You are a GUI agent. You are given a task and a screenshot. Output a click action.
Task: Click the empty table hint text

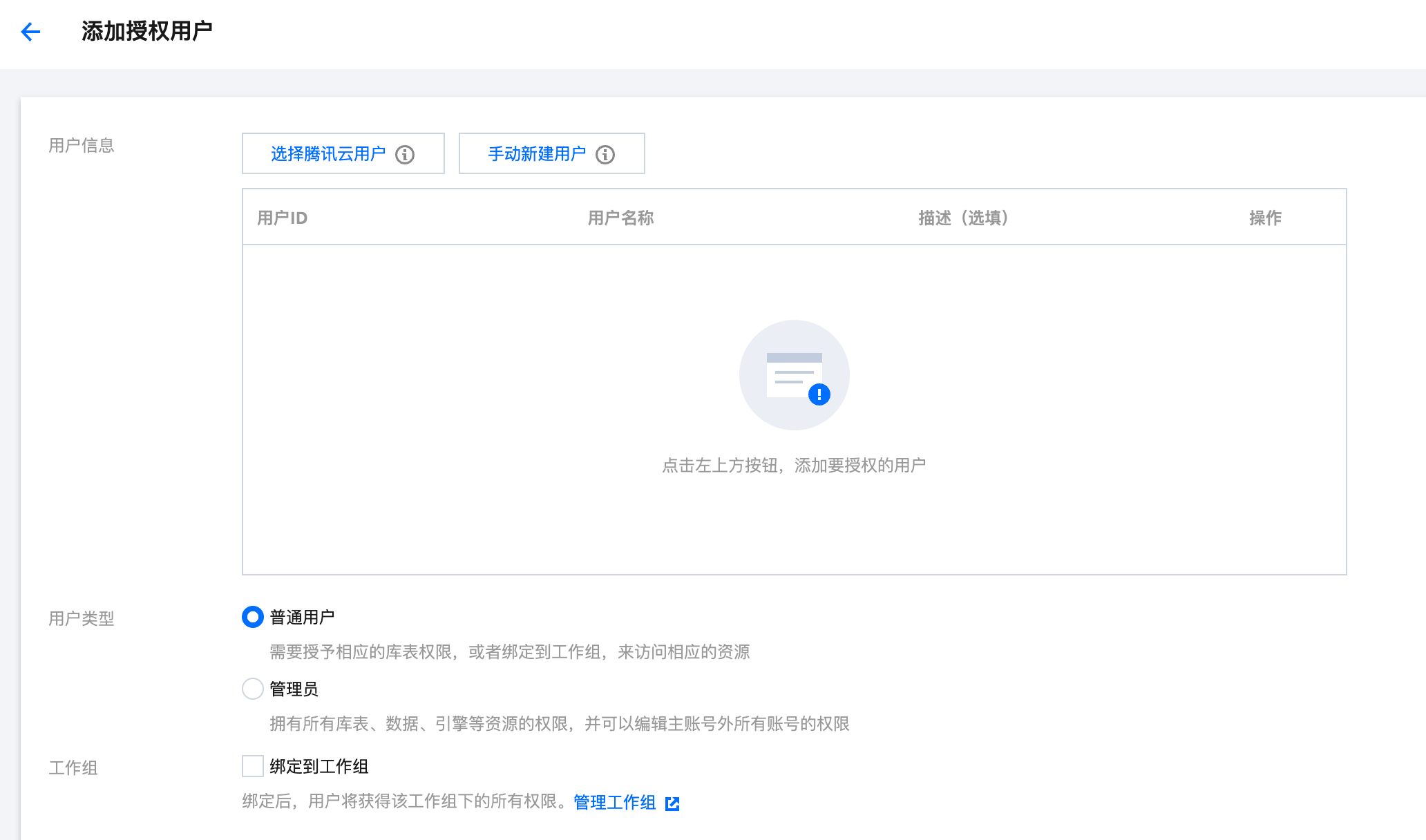point(794,466)
